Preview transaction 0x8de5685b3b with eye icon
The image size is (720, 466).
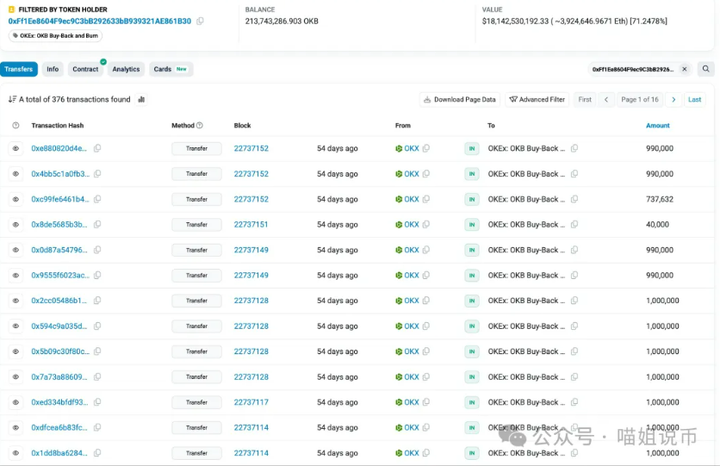16,225
